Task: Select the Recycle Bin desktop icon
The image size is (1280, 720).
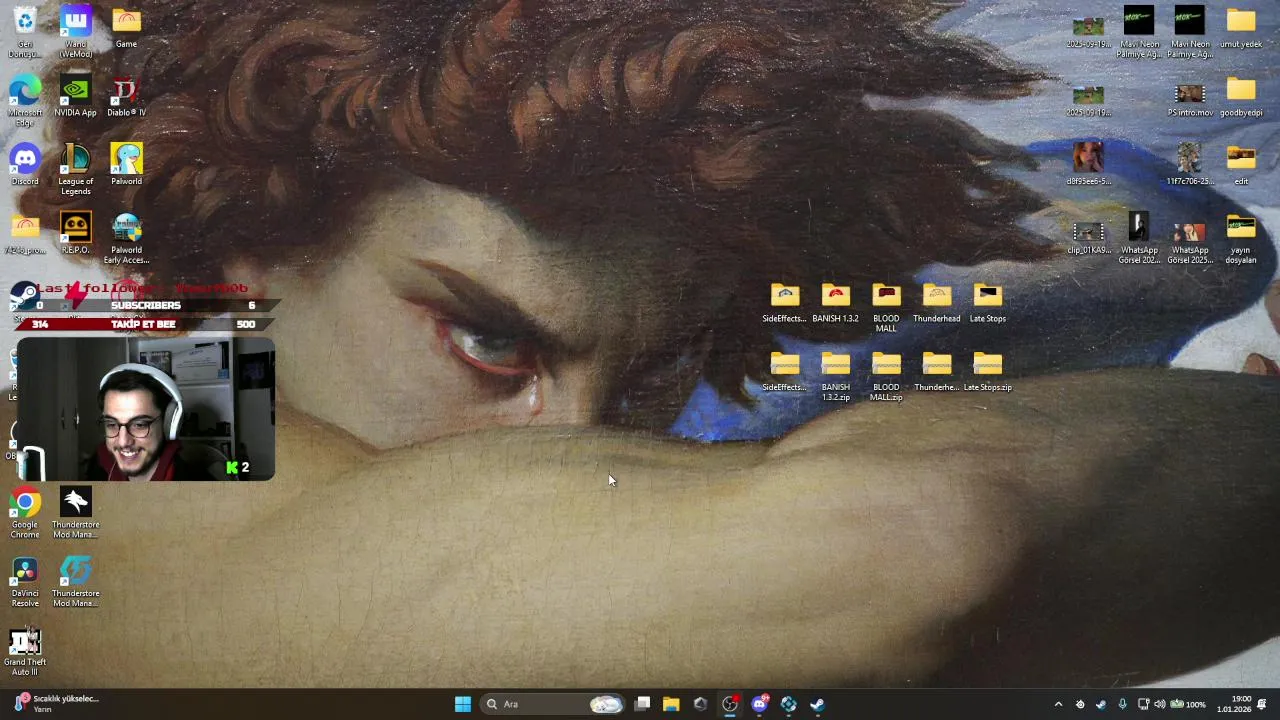Action: pyautogui.click(x=25, y=32)
